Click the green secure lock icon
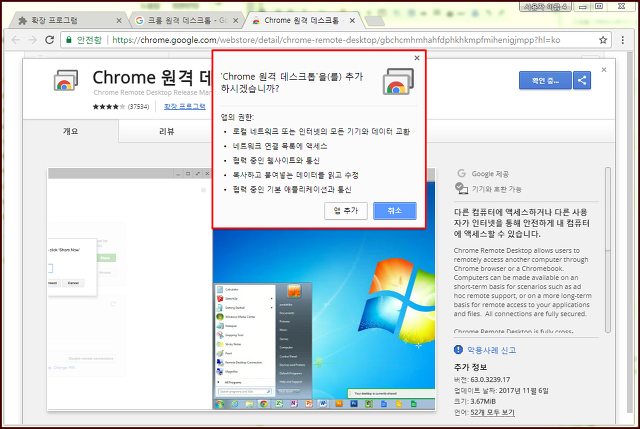640x429 pixels. 69,40
